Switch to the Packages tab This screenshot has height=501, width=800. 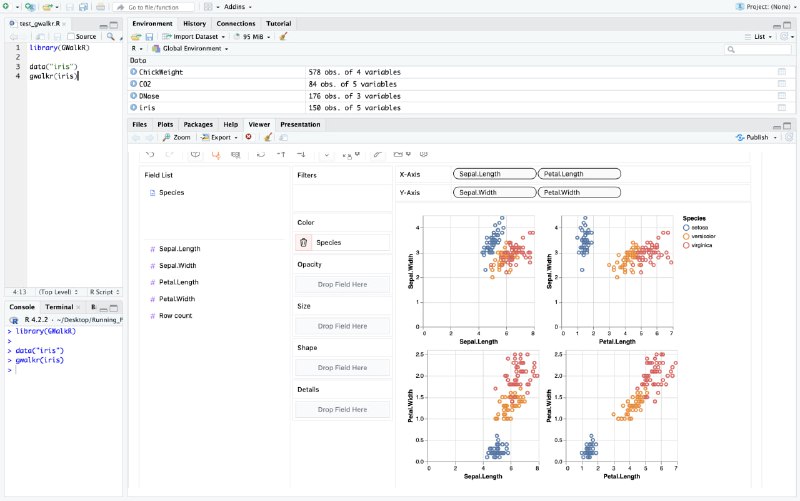[197, 124]
